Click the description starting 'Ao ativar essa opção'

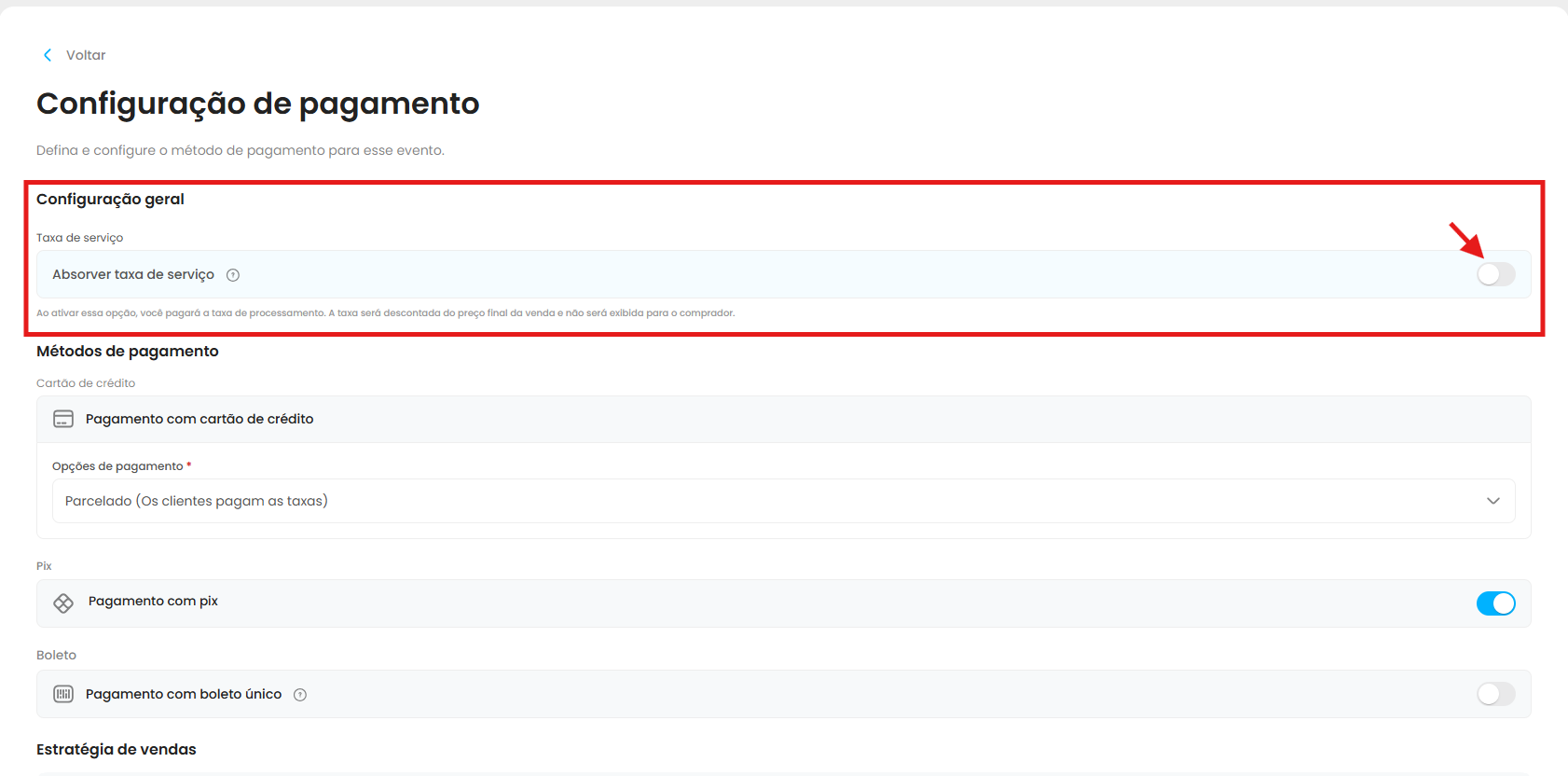pyautogui.click(x=385, y=313)
